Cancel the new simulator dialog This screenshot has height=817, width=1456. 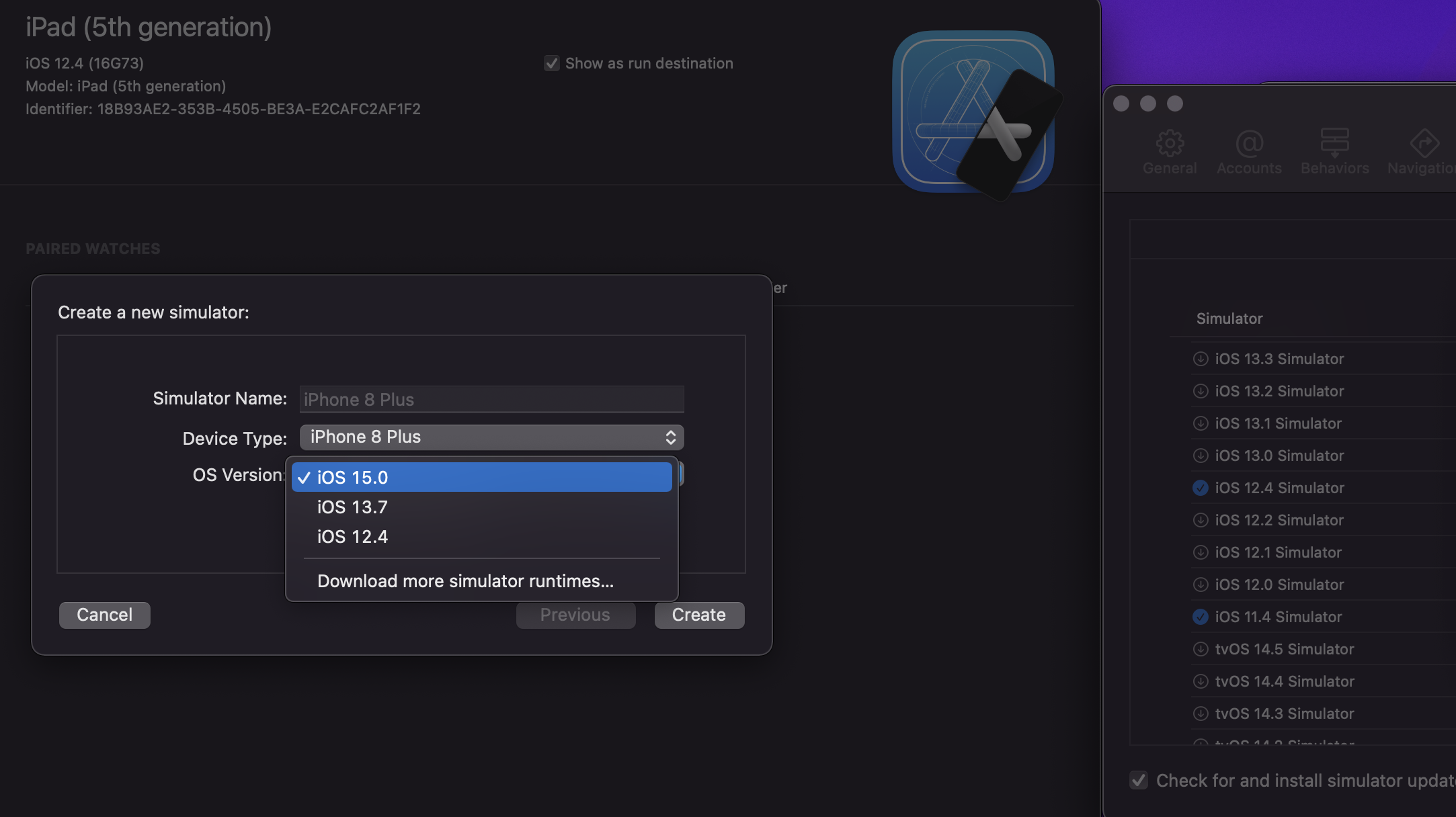point(104,615)
